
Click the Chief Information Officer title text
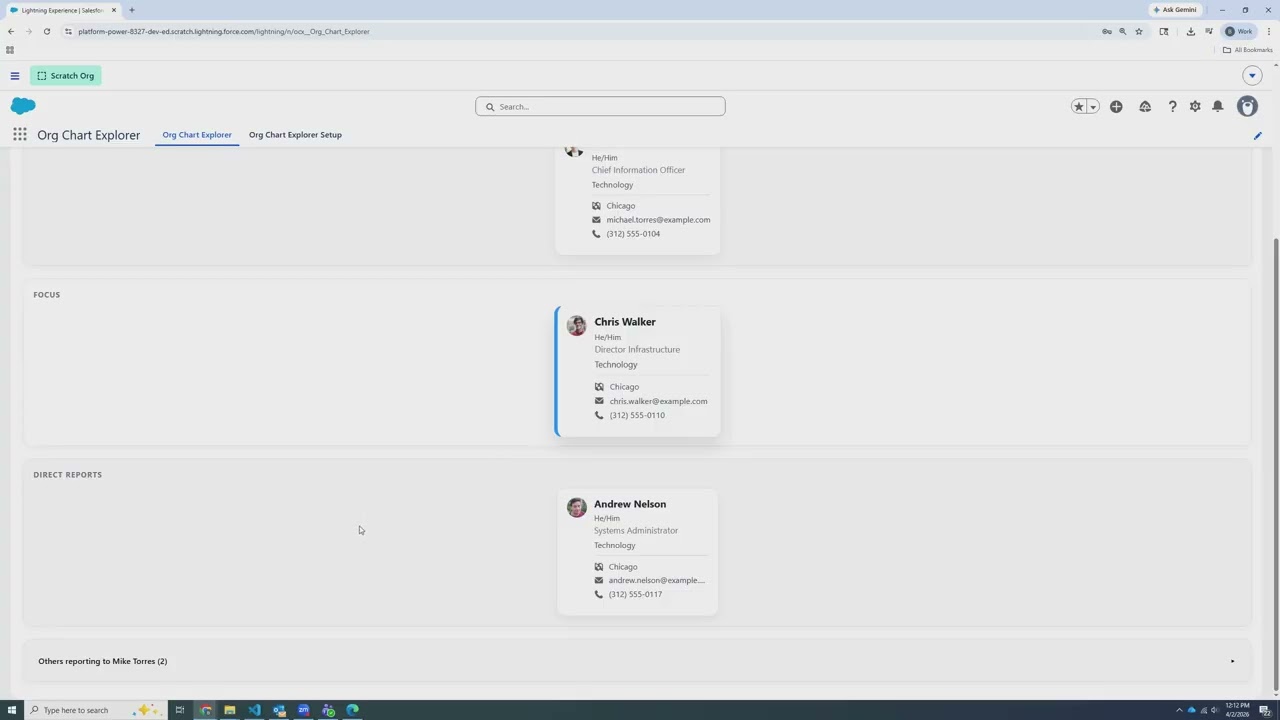(x=638, y=170)
